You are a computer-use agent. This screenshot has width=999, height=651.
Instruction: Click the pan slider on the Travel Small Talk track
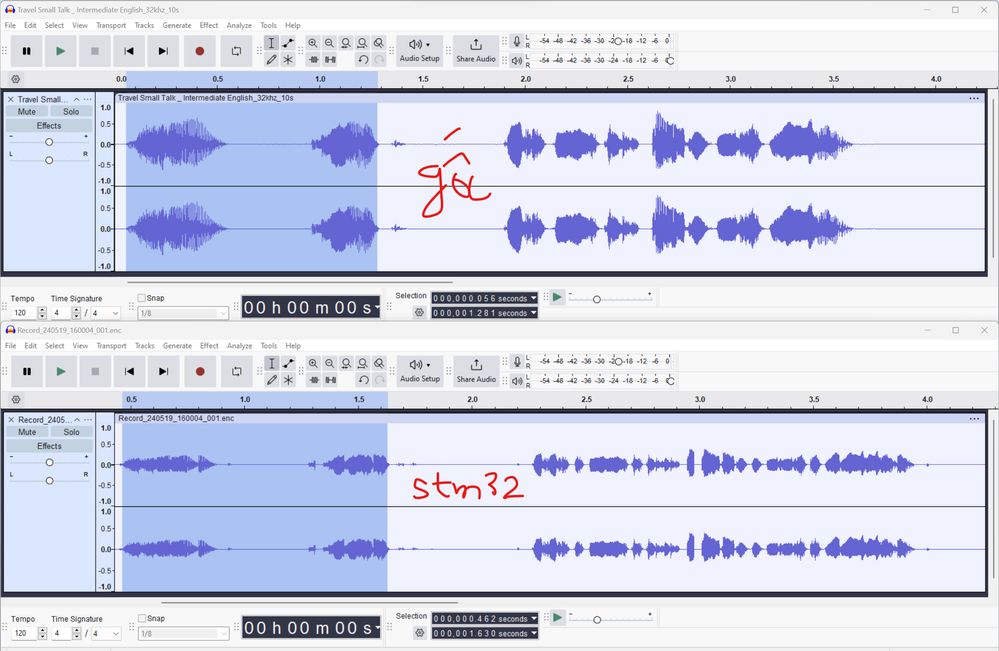(49, 161)
